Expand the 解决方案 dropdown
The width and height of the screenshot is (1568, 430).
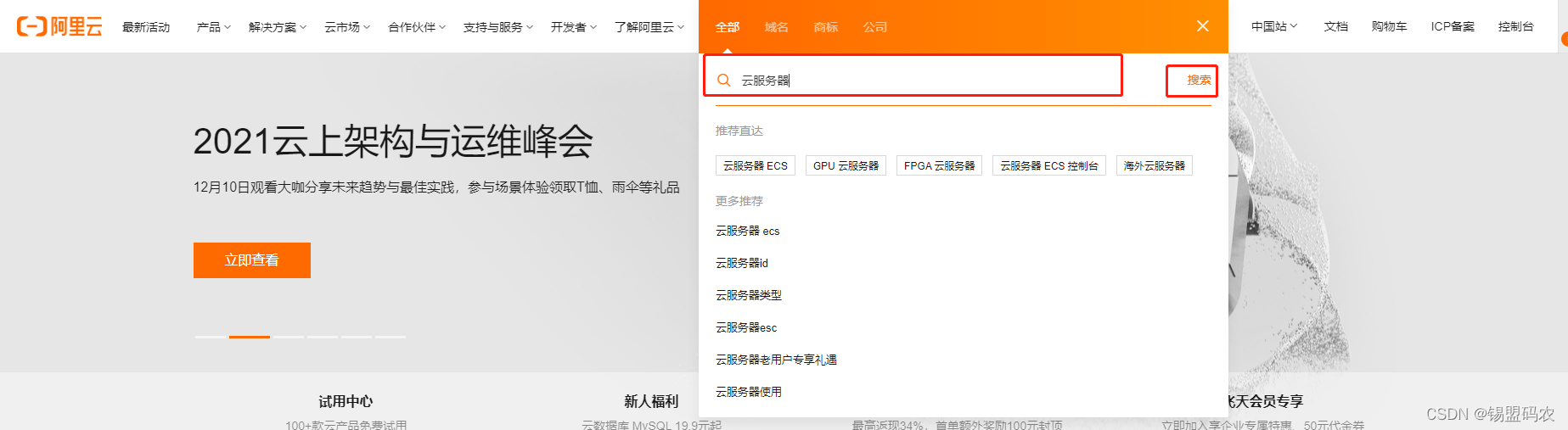click(278, 27)
